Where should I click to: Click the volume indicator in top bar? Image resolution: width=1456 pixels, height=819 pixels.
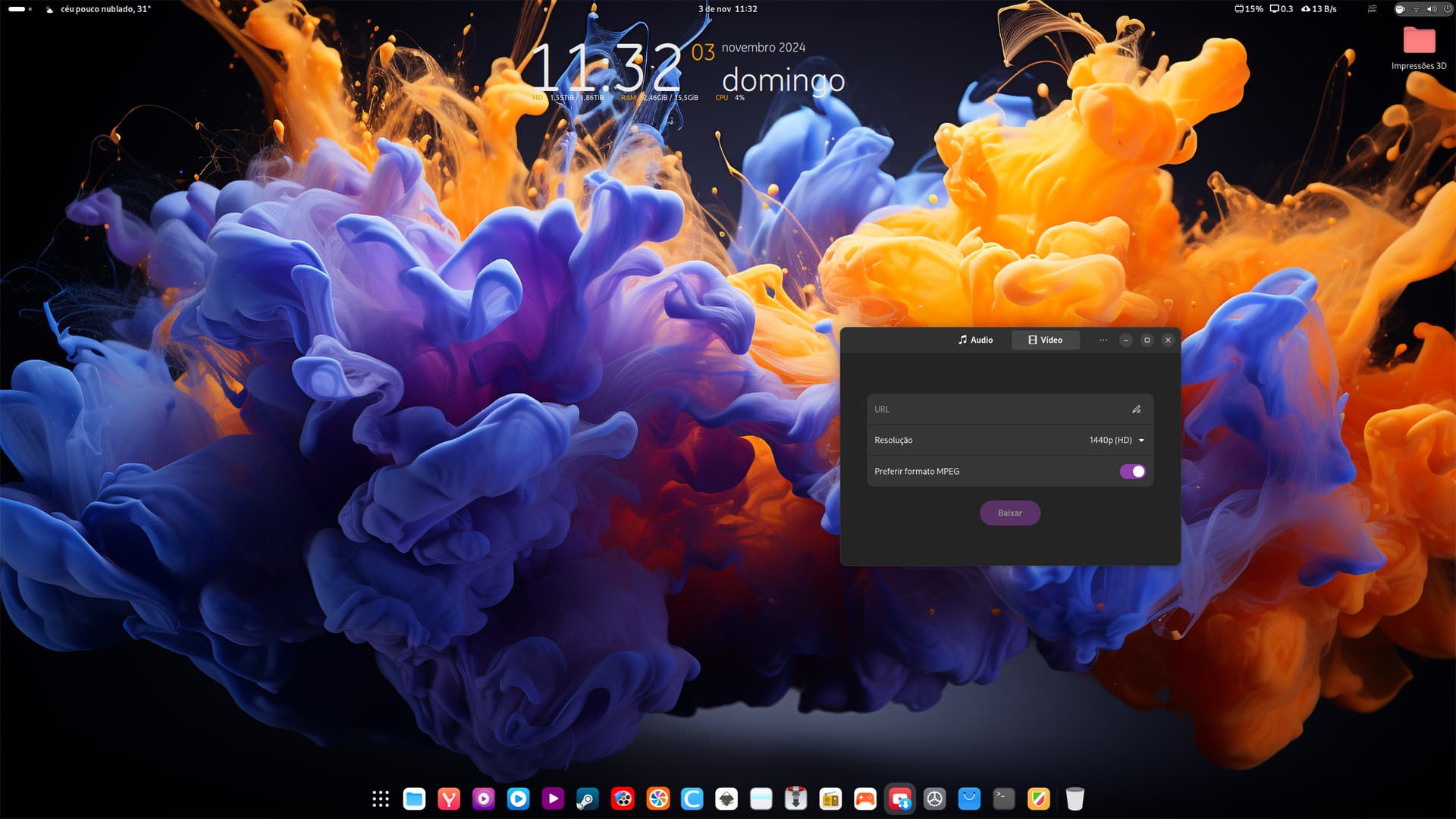point(1432,9)
